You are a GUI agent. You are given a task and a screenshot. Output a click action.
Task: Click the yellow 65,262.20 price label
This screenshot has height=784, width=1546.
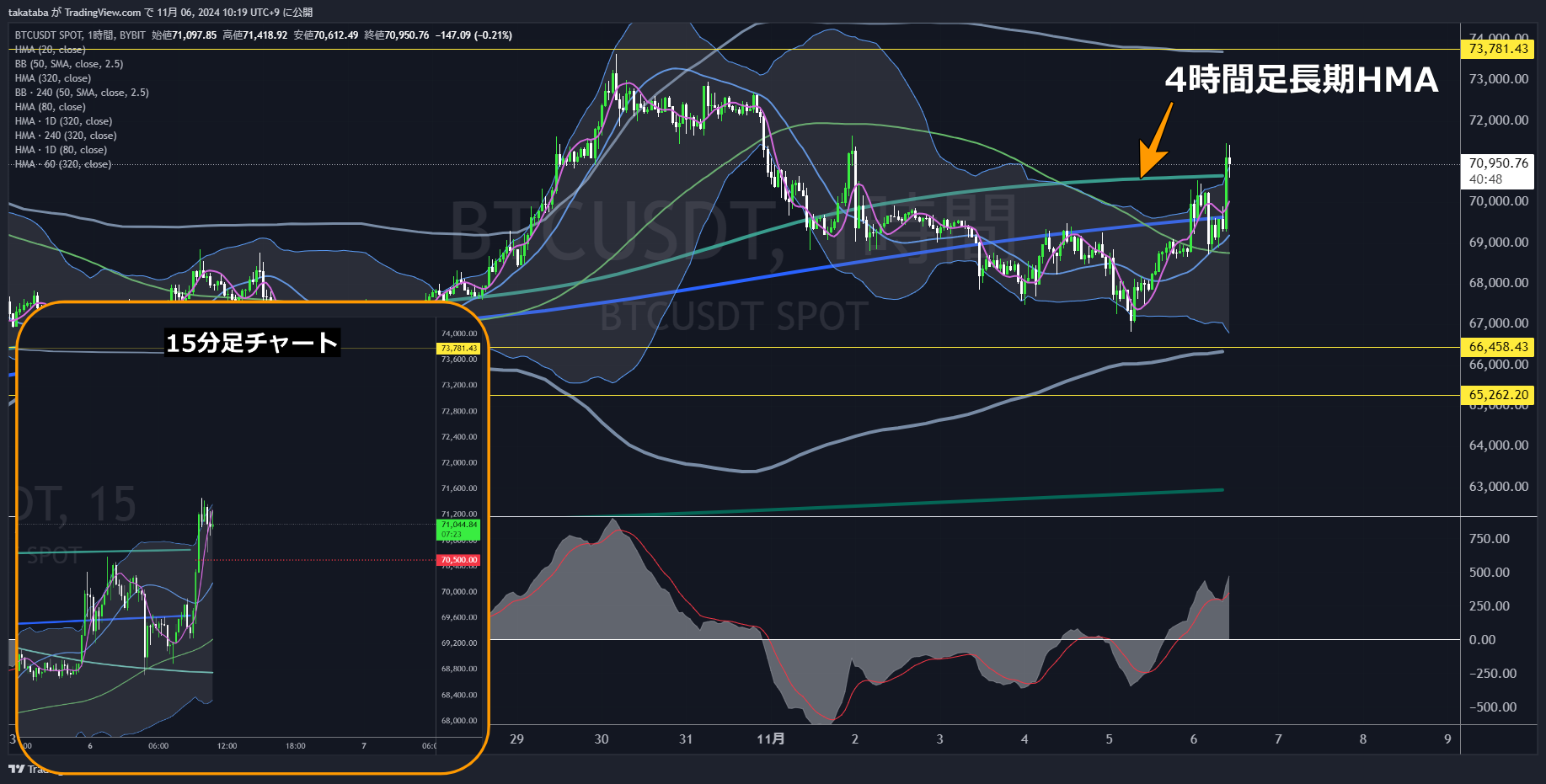[1498, 395]
